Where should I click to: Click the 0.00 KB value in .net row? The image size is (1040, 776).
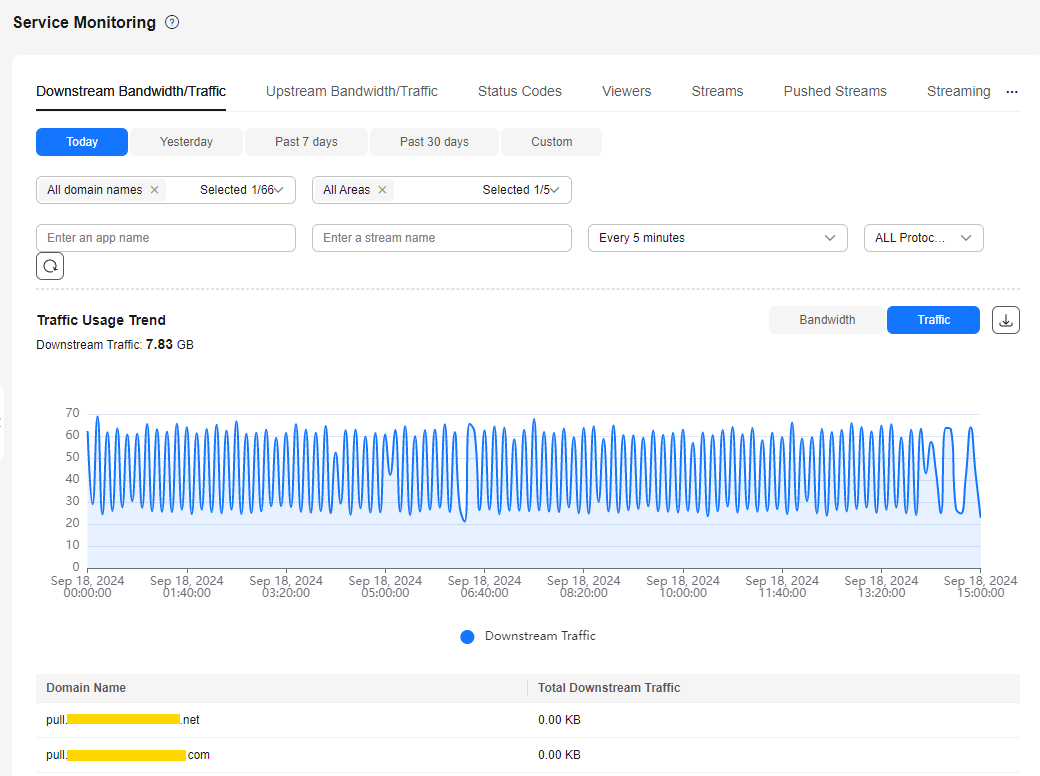[559, 720]
